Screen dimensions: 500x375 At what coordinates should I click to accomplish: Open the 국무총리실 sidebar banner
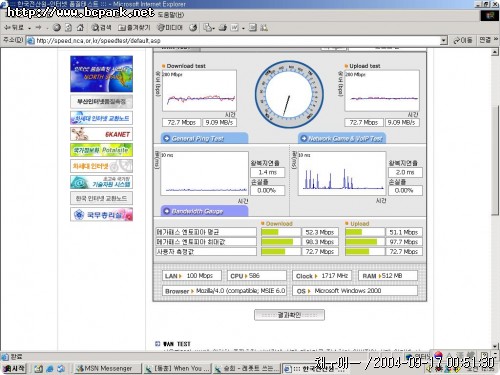[x=101, y=214]
